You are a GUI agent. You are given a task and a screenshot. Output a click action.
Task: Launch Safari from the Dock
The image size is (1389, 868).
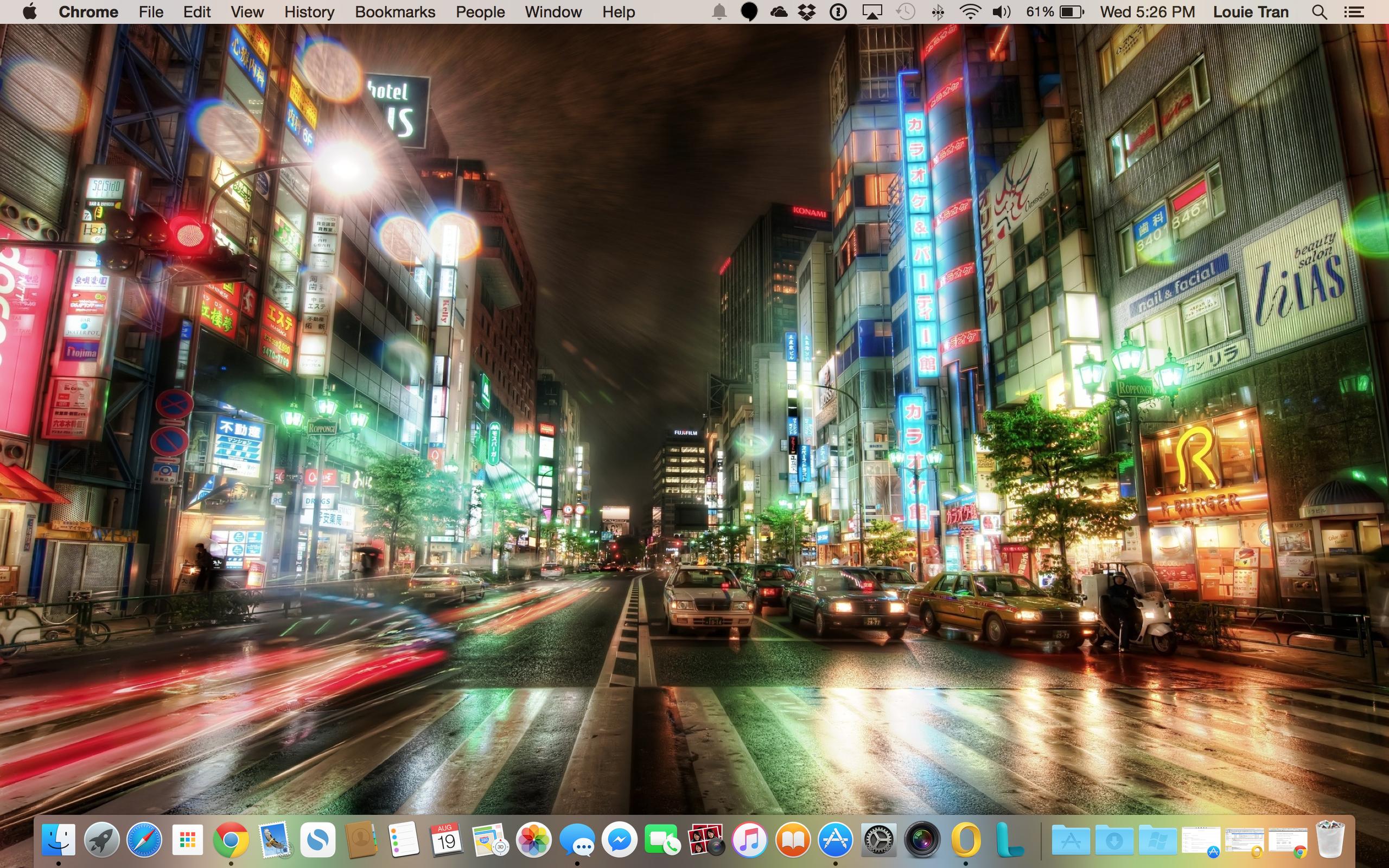(144, 840)
